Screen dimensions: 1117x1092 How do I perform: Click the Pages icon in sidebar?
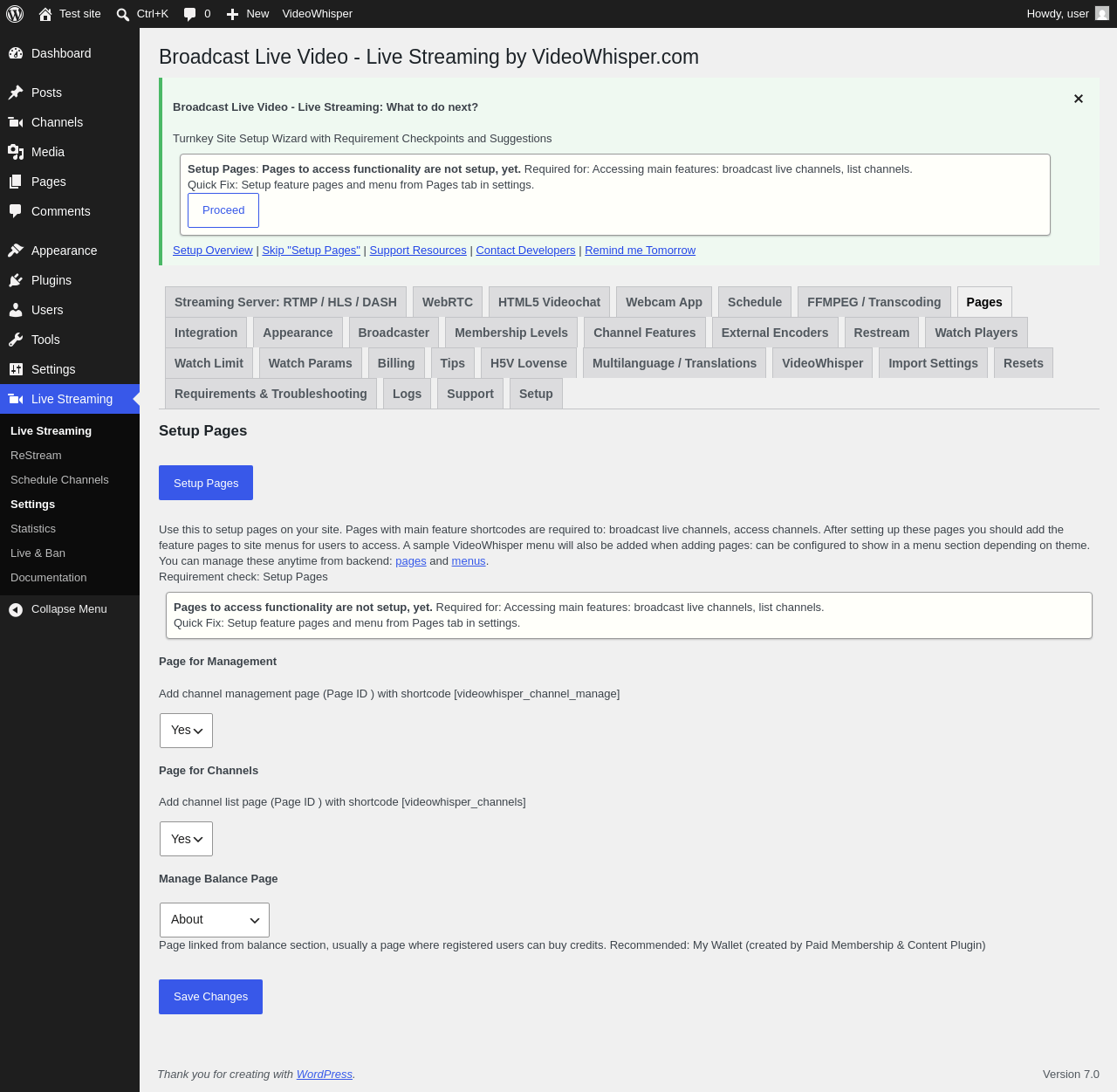coord(16,182)
